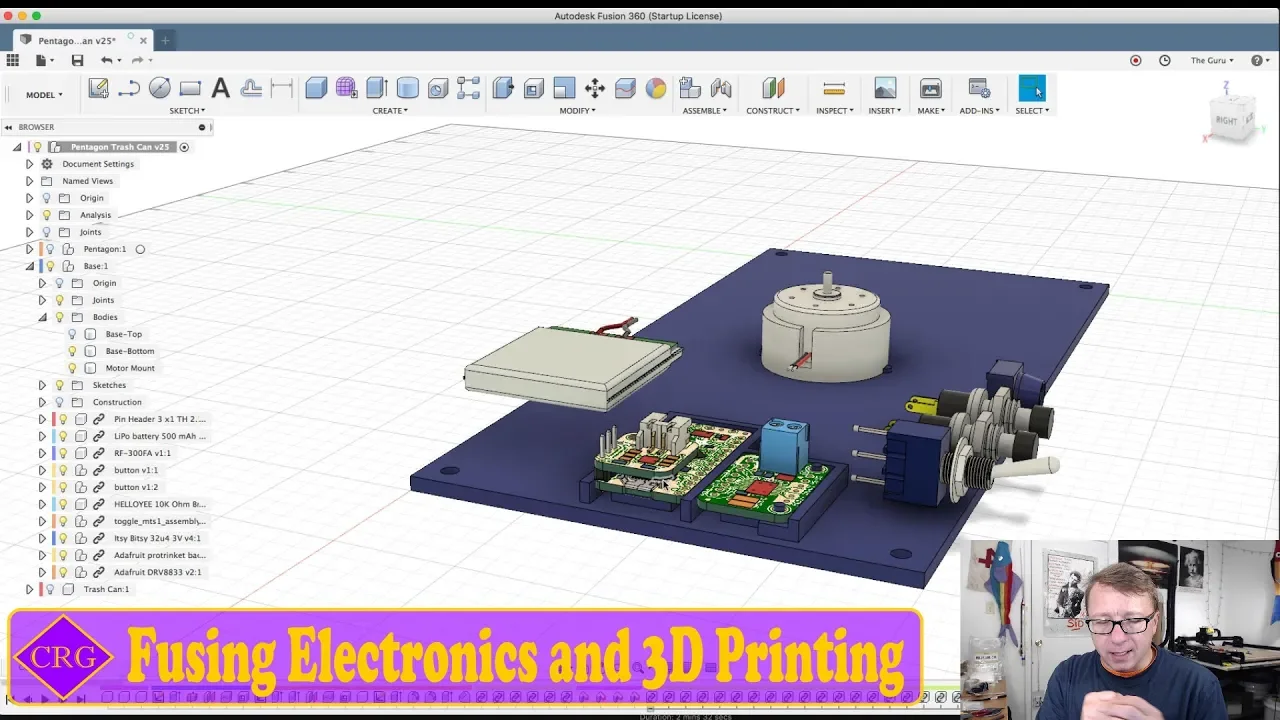The height and width of the screenshot is (720, 1280).
Task: Toggle visibility of LiPo battery component
Action: click(62, 436)
